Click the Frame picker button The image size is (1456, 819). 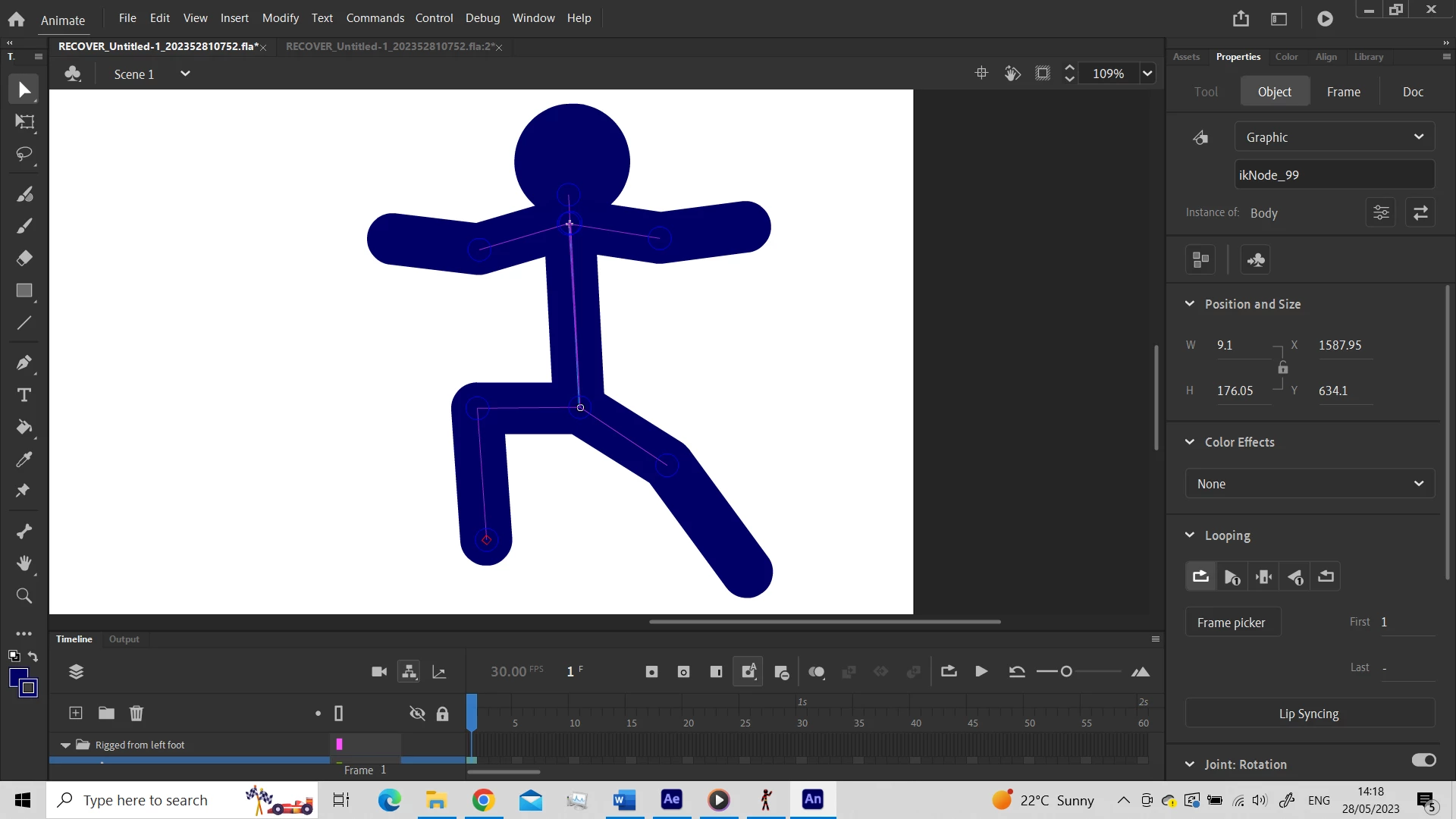coord(1231,623)
